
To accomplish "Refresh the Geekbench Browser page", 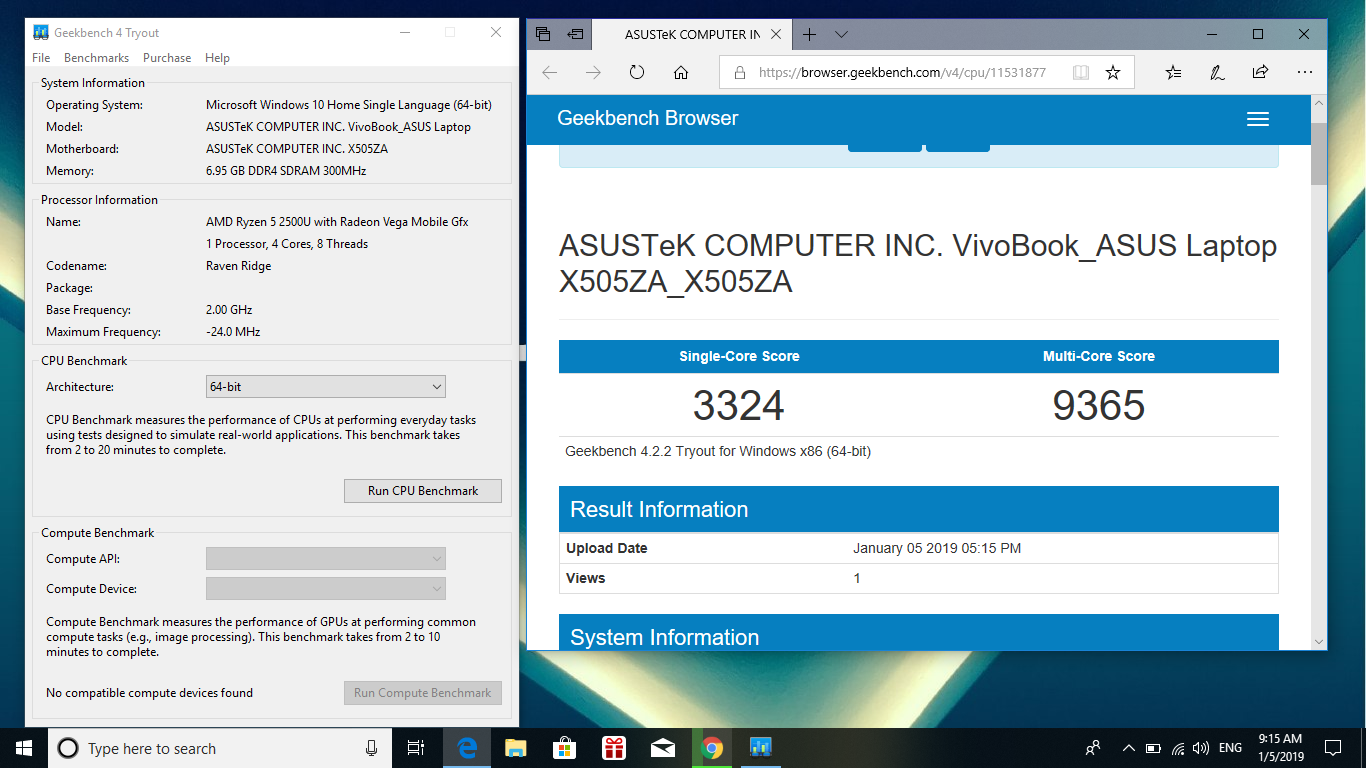I will click(637, 72).
